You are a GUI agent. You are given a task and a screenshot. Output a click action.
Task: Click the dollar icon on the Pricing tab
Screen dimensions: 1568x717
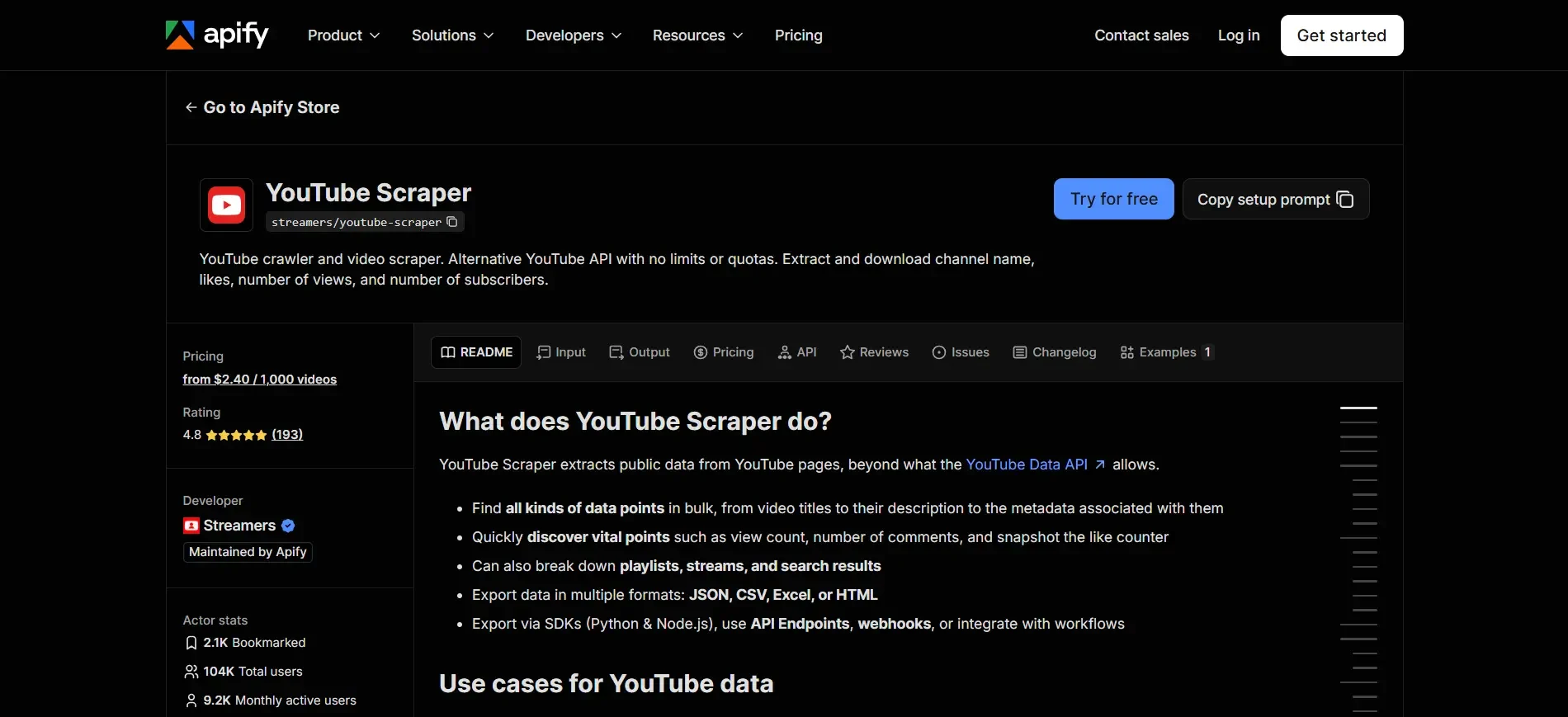click(x=701, y=352)
